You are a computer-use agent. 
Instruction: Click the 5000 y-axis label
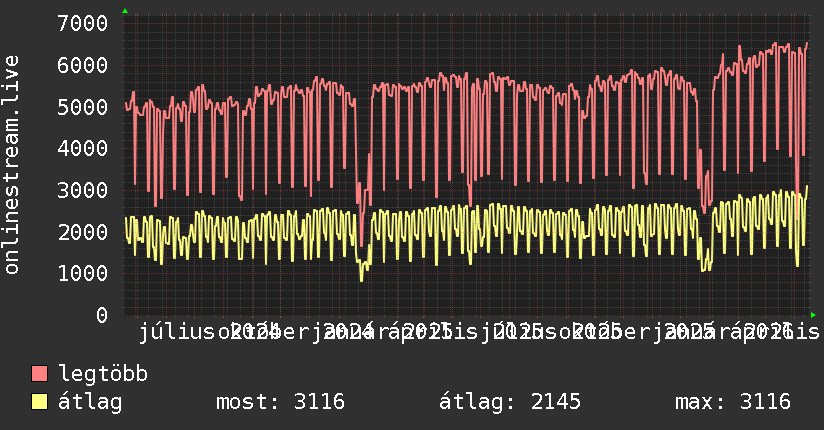pyautogui.click(x=83, y=107)
